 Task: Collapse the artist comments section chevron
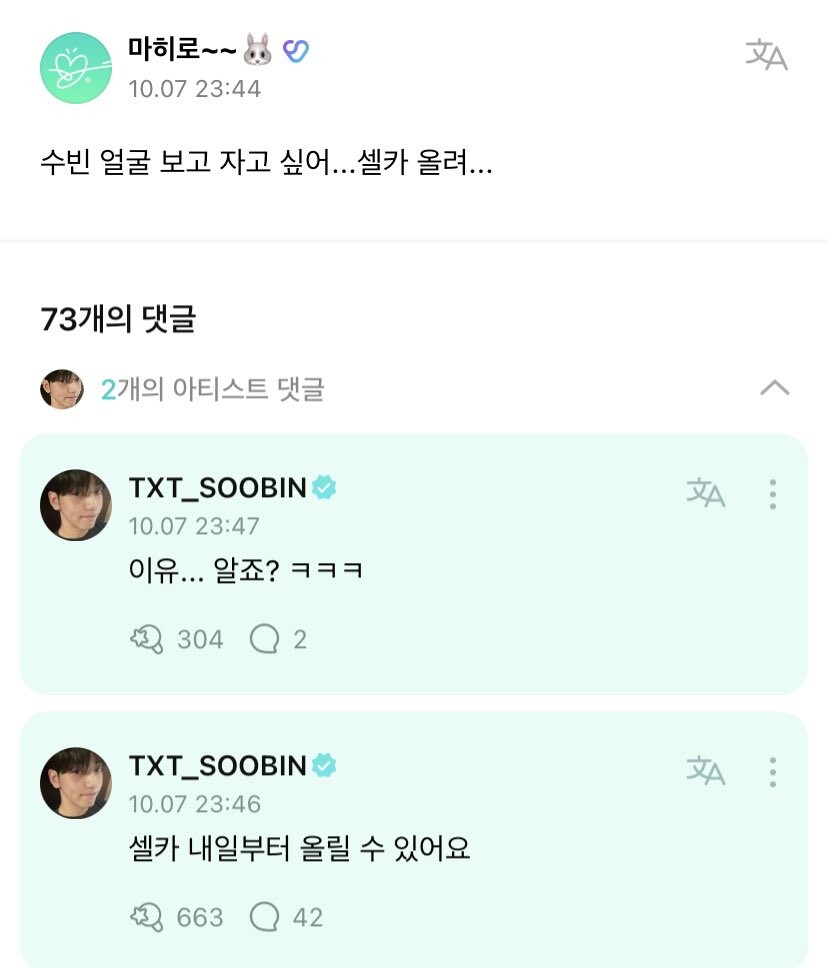click(x=774, y=388)
